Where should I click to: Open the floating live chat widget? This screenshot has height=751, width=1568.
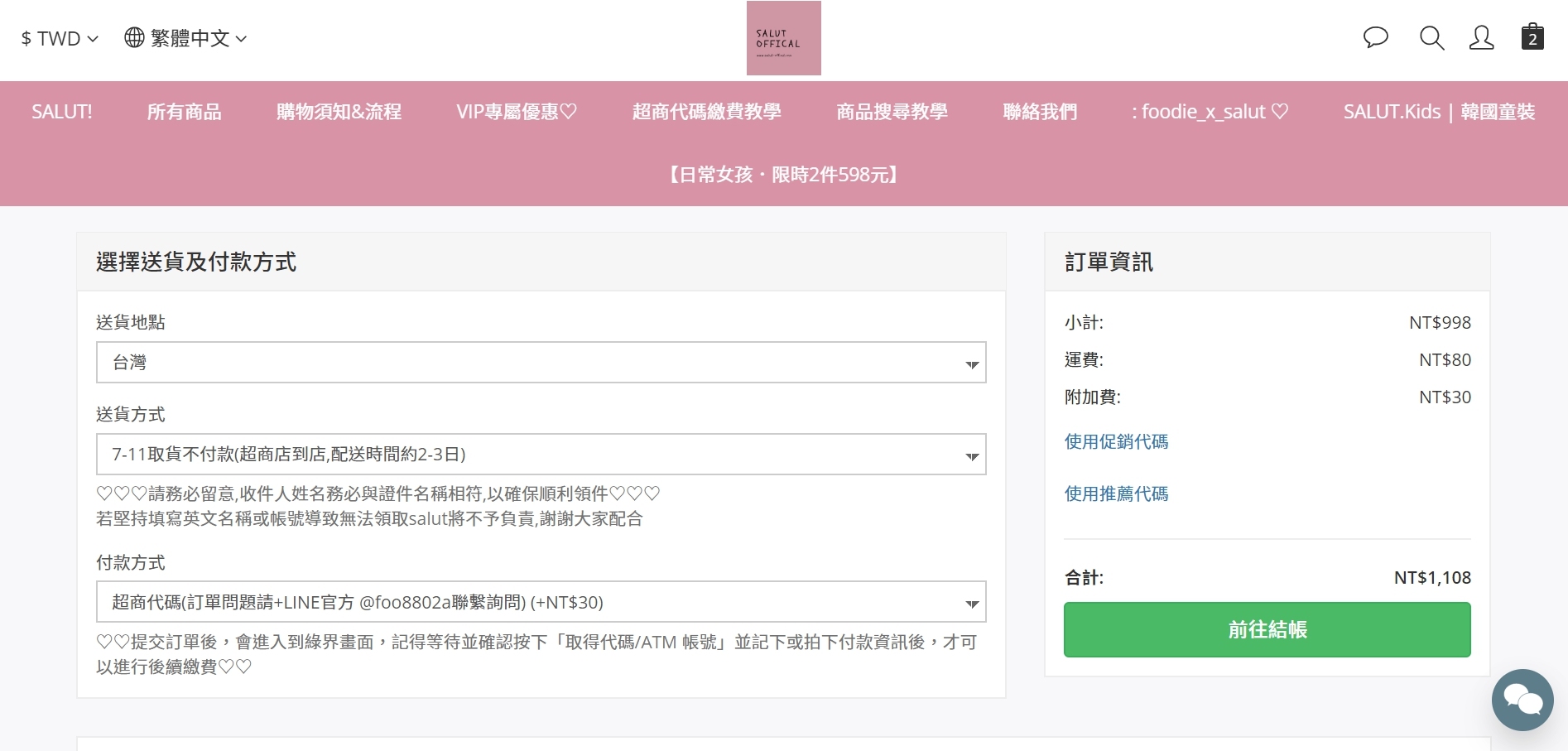pos(1522,700)
